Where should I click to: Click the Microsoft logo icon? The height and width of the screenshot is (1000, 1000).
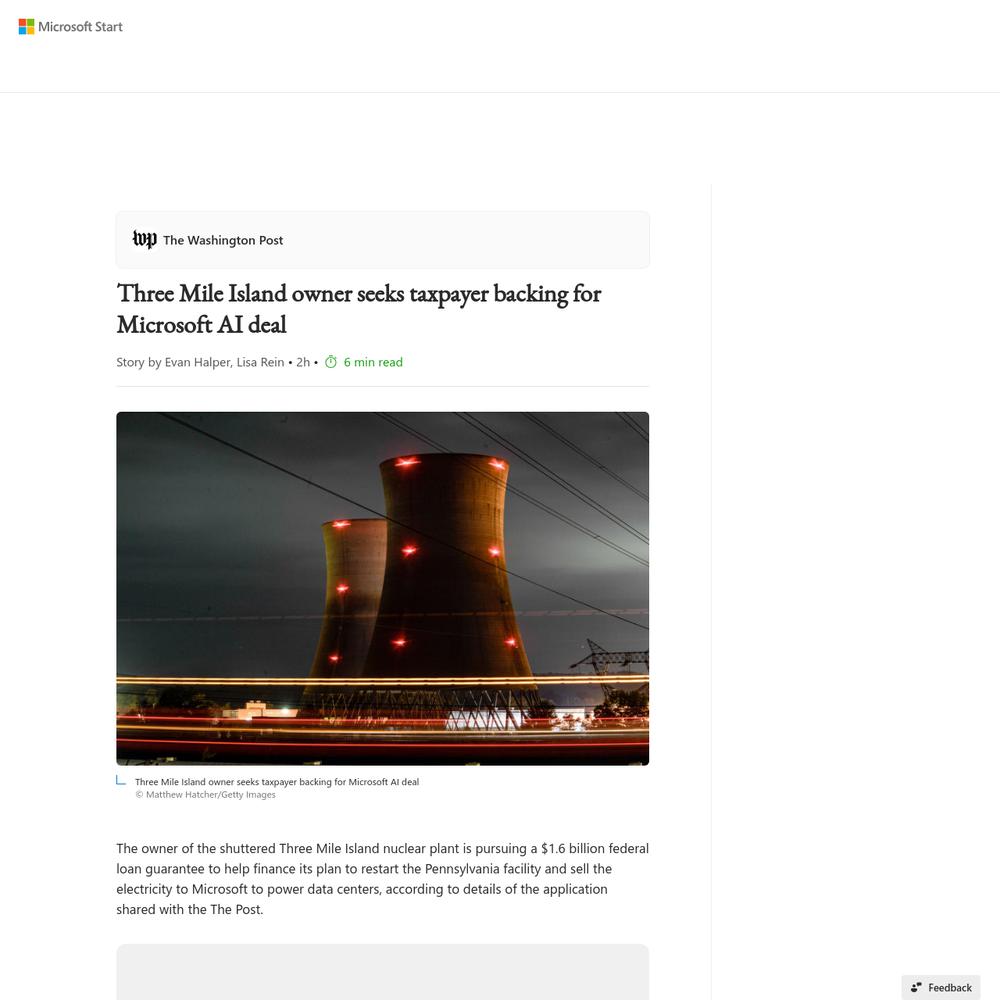(26, 27)
